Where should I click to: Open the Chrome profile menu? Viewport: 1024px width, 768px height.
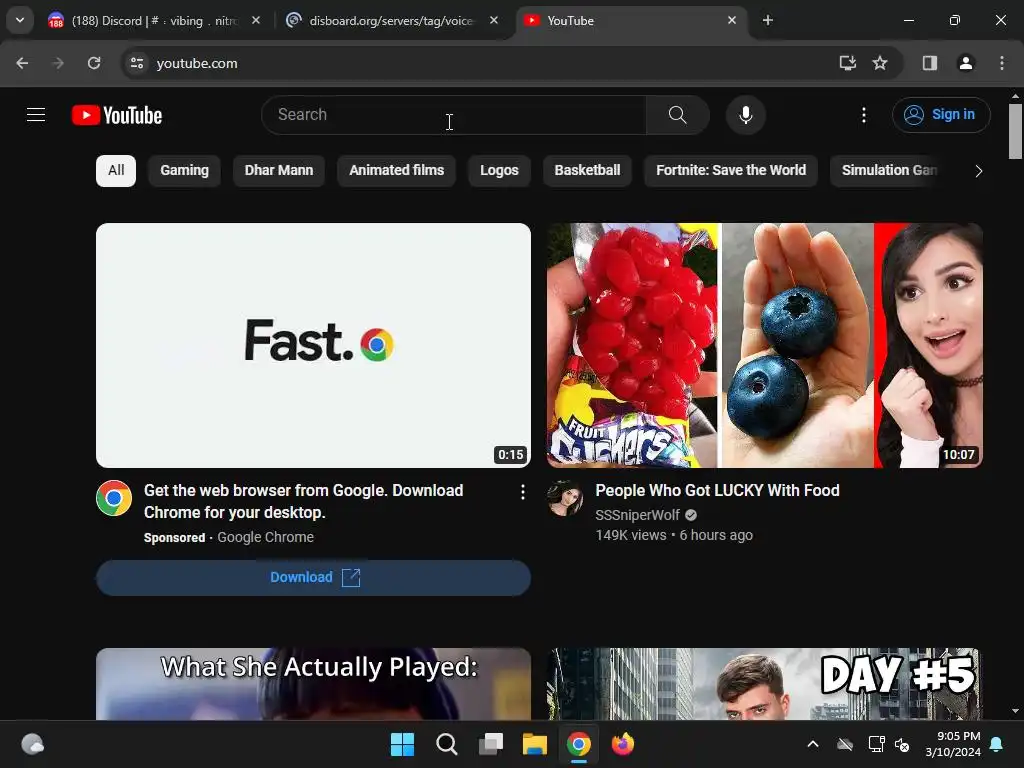pyautogui.click(x=966, y=63)
